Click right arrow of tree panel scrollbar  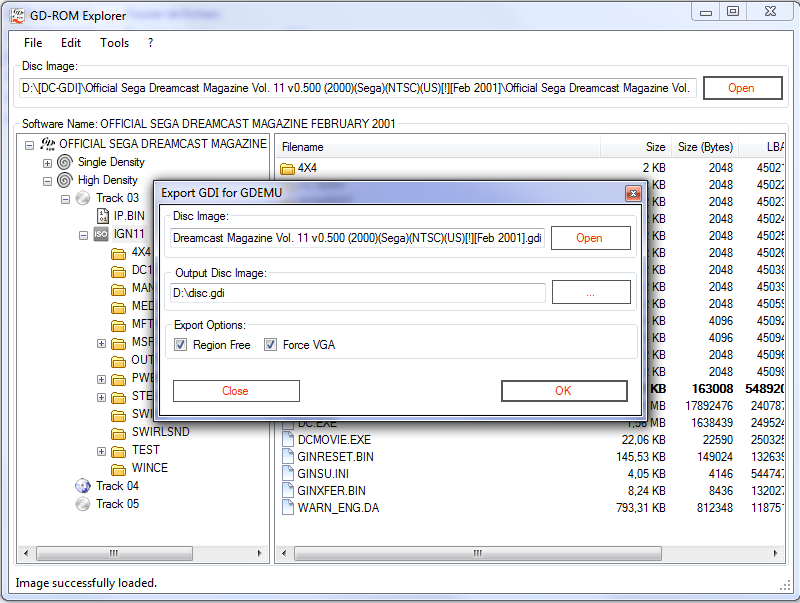coord(260,553)
